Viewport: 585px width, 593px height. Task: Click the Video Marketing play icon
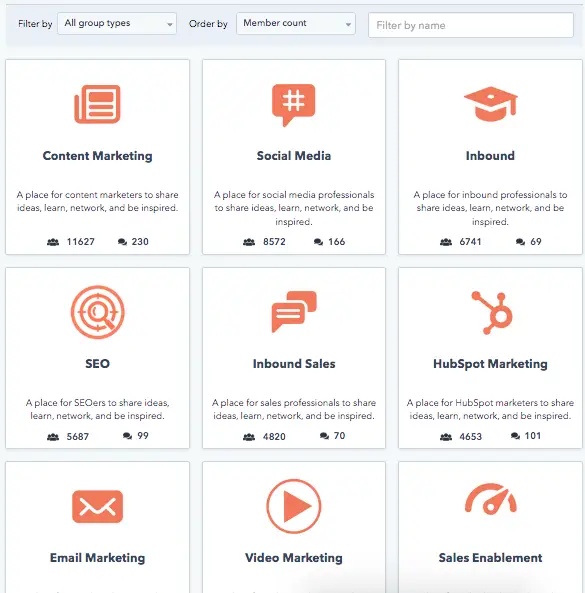click(x=294, y=506)
